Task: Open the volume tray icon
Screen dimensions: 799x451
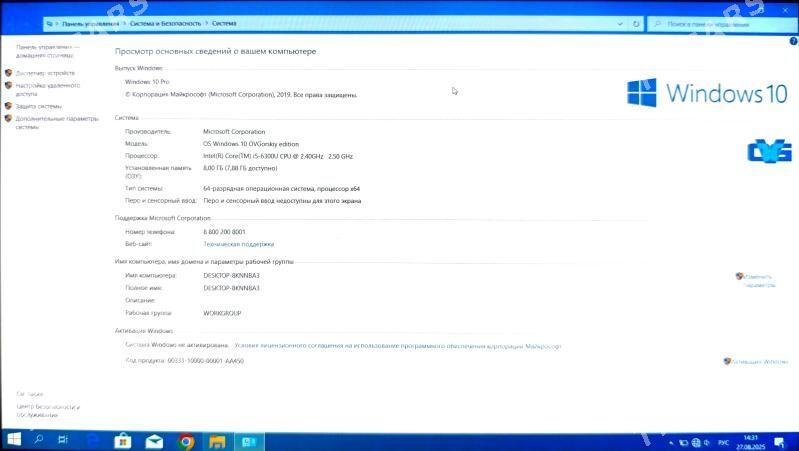Action: (x=706, y=443)
